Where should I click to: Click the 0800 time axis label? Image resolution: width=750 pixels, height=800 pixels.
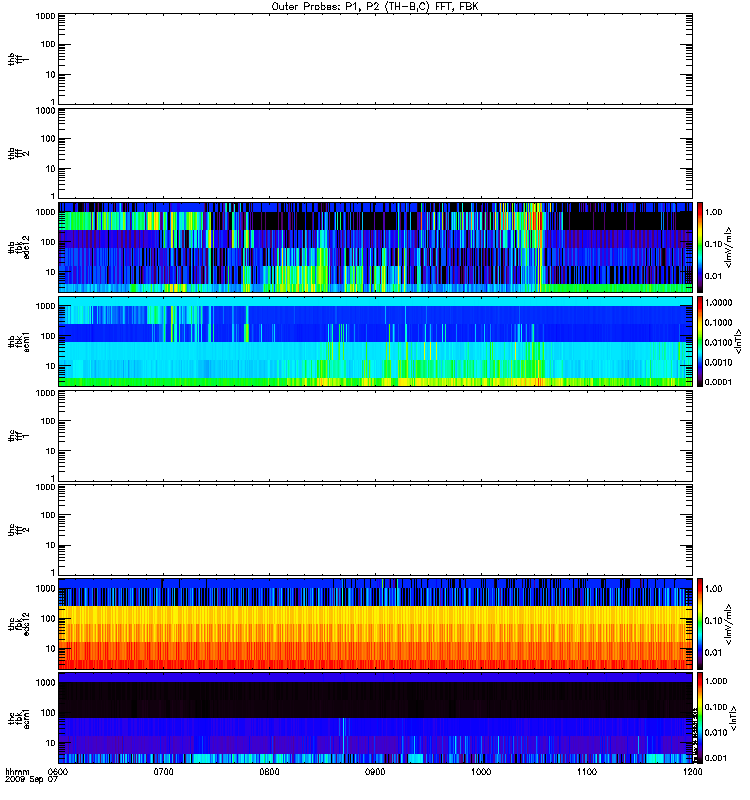pyautogui.click(x=269, y=771)
